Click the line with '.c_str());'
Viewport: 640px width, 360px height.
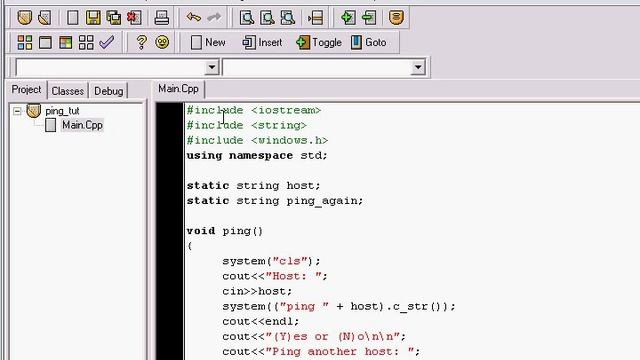coord(339,307)
